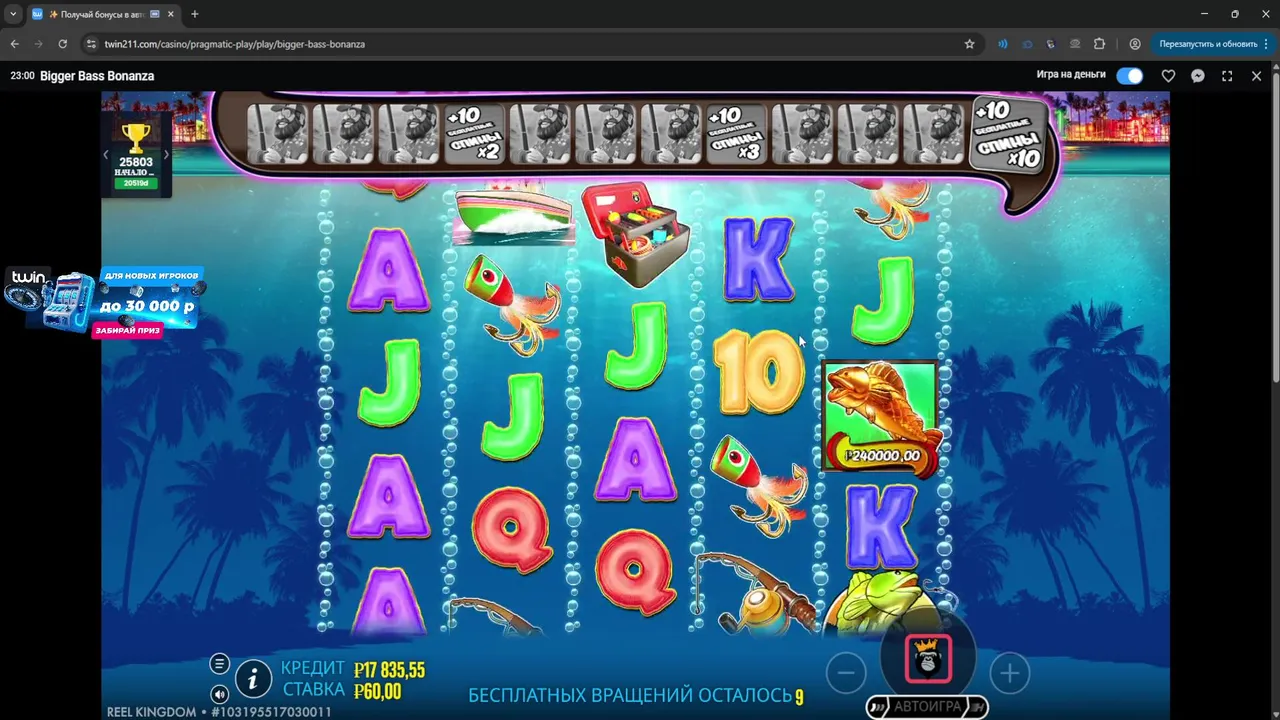1280x720 pixels.
Task: Toggle the 'Игра на деньги' switch
Action: point(1129,76)
